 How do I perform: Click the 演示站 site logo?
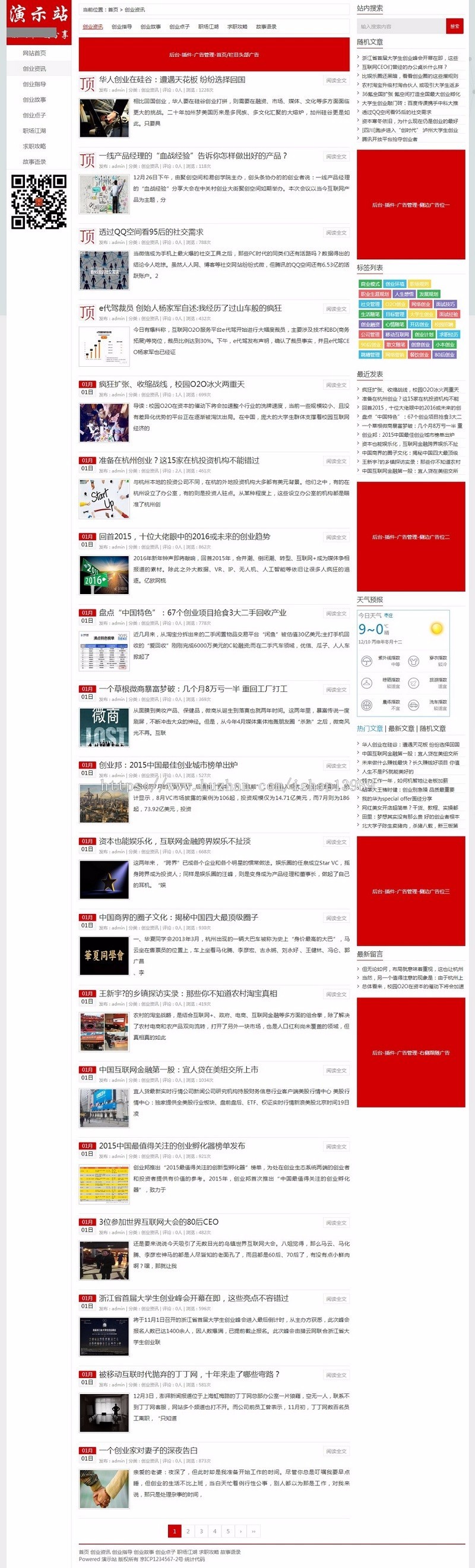pos(39,23)
